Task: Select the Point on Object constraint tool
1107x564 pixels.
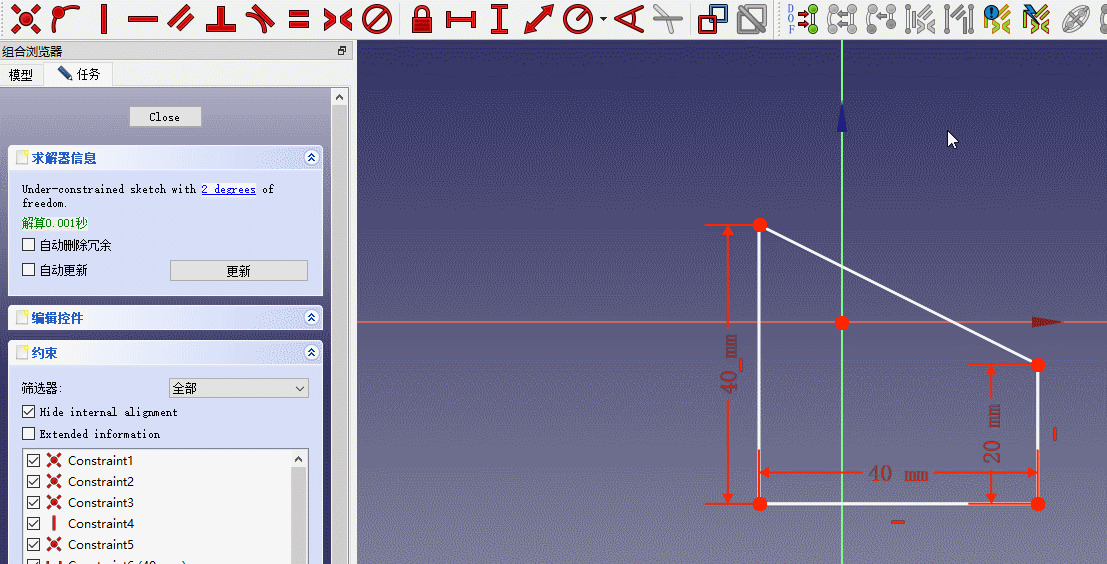Action: click(x=65, y=19)
